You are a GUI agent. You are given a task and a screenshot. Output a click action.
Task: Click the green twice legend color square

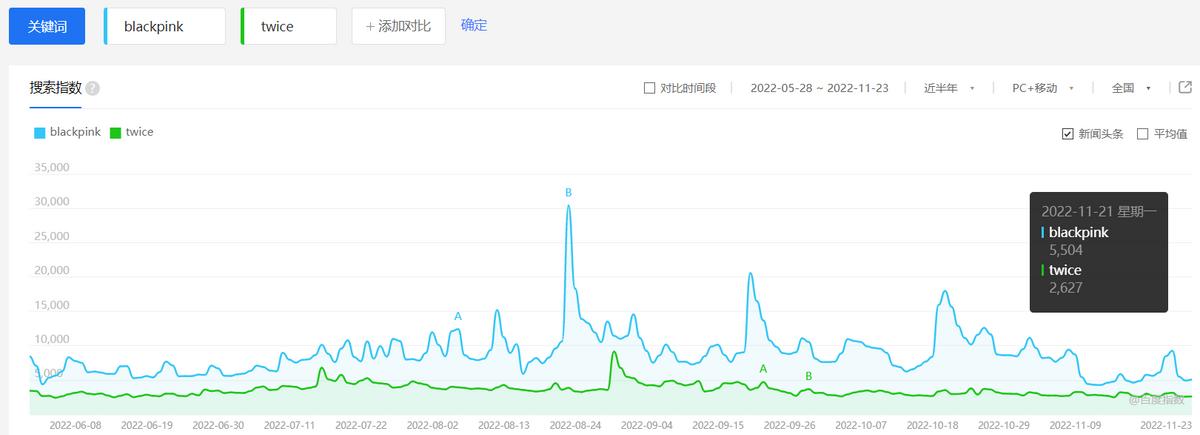click(115, 132)
